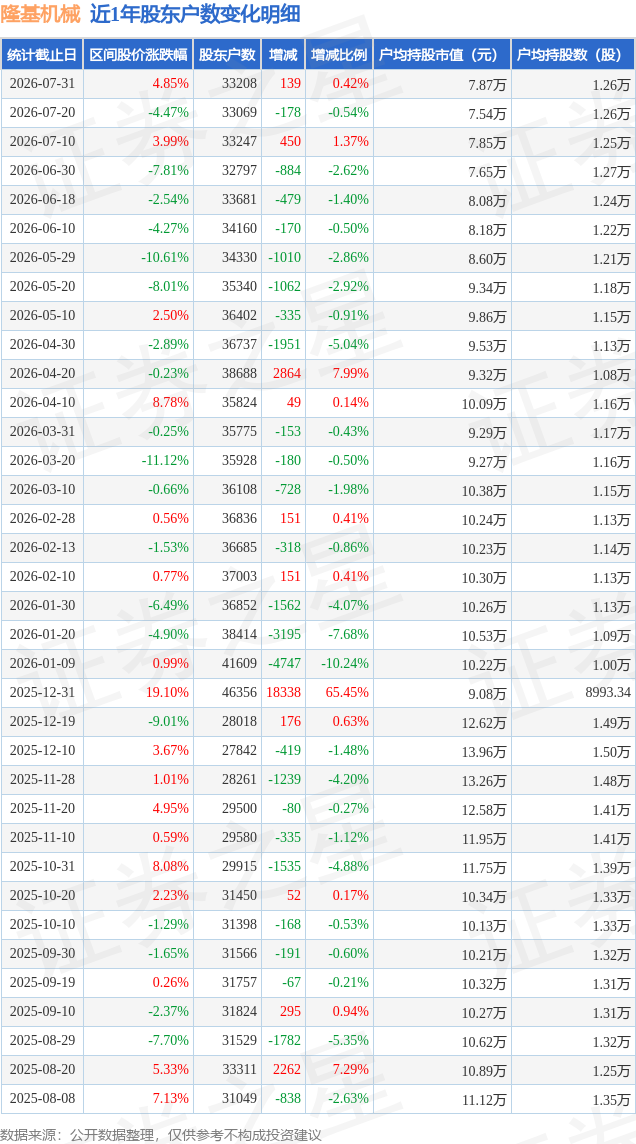Click the 增减 column header
The width and height of the screenshot is (636, 1144).
pos(282,55)
